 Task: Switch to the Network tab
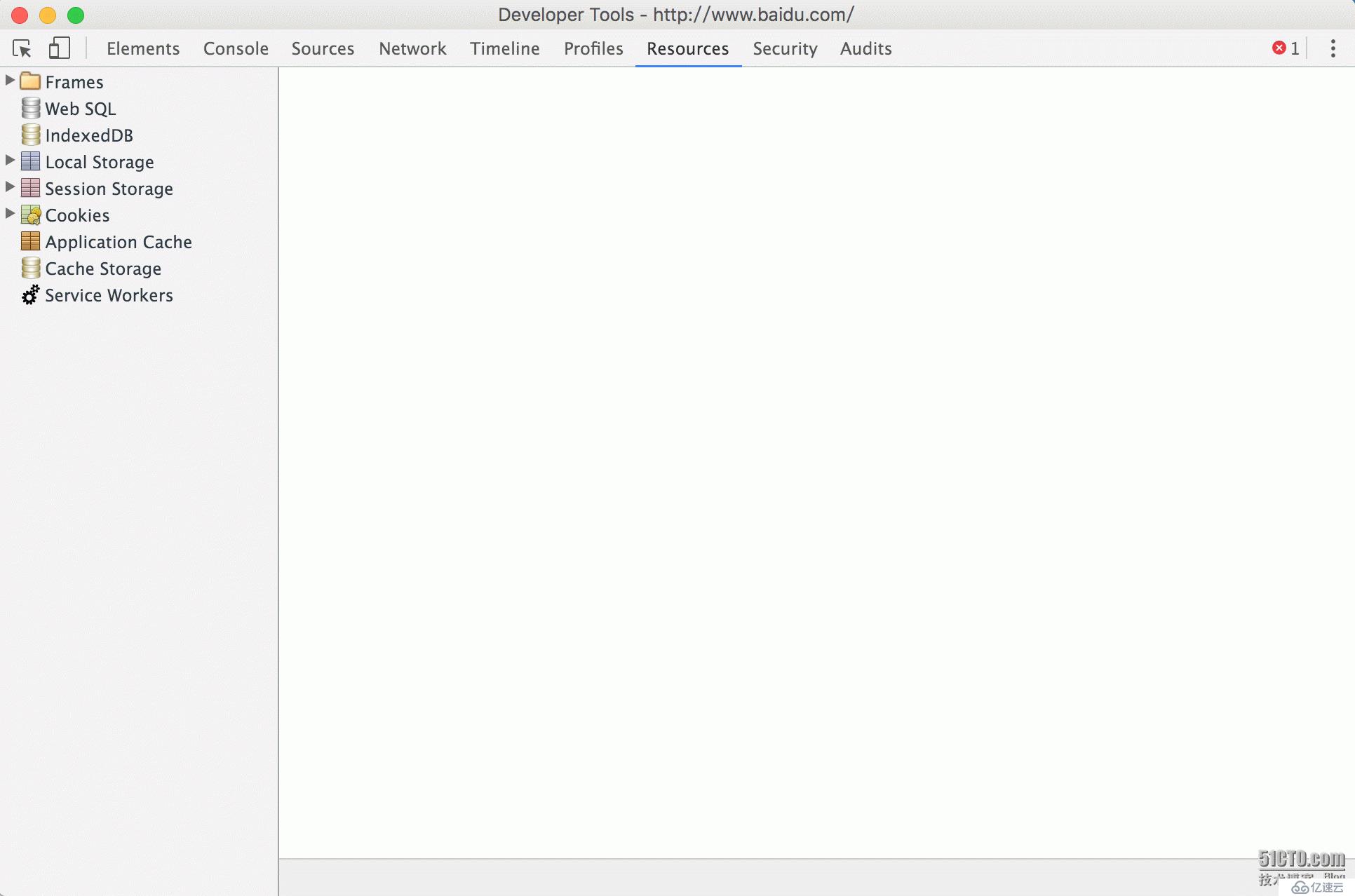(410, 48)
